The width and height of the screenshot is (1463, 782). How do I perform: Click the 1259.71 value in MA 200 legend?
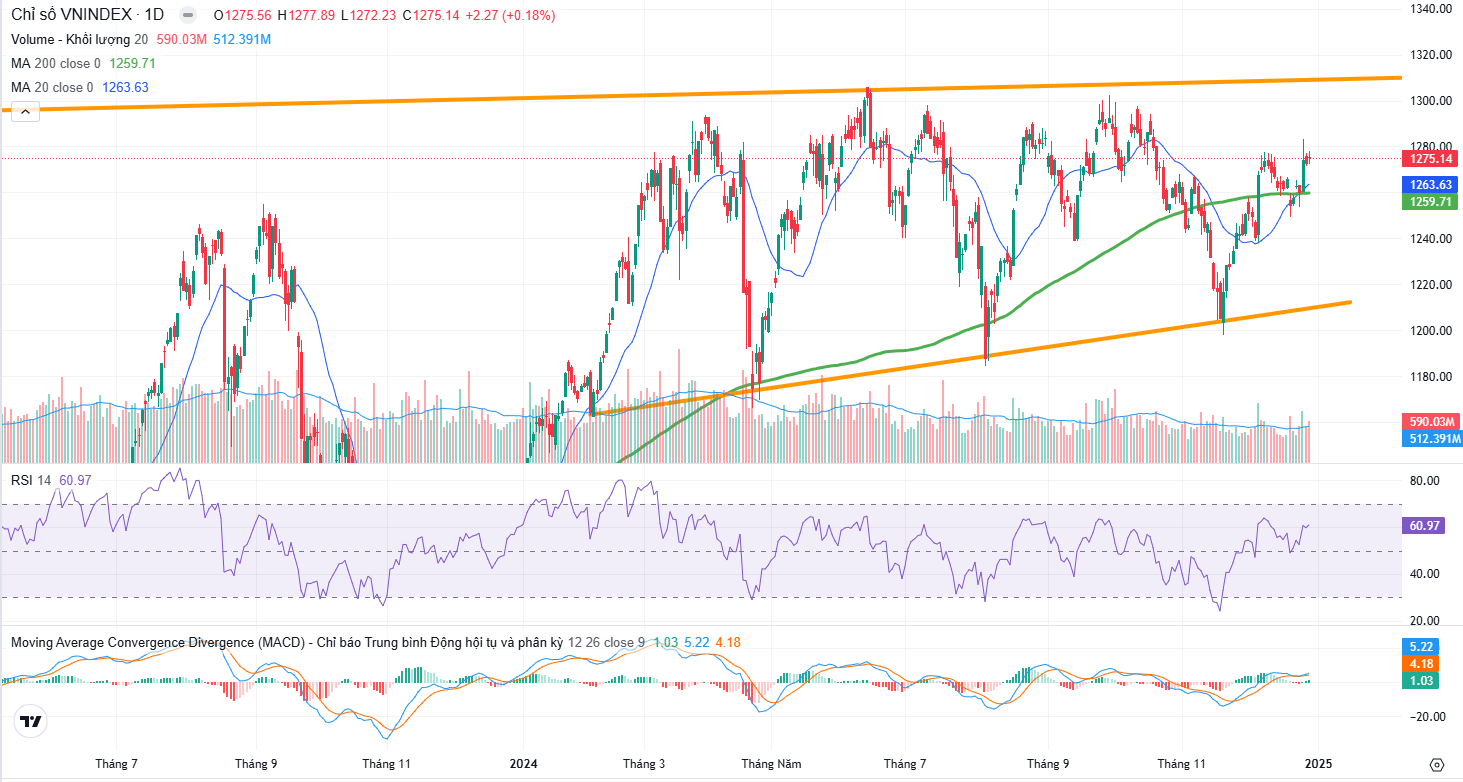(x=132, y=63)
